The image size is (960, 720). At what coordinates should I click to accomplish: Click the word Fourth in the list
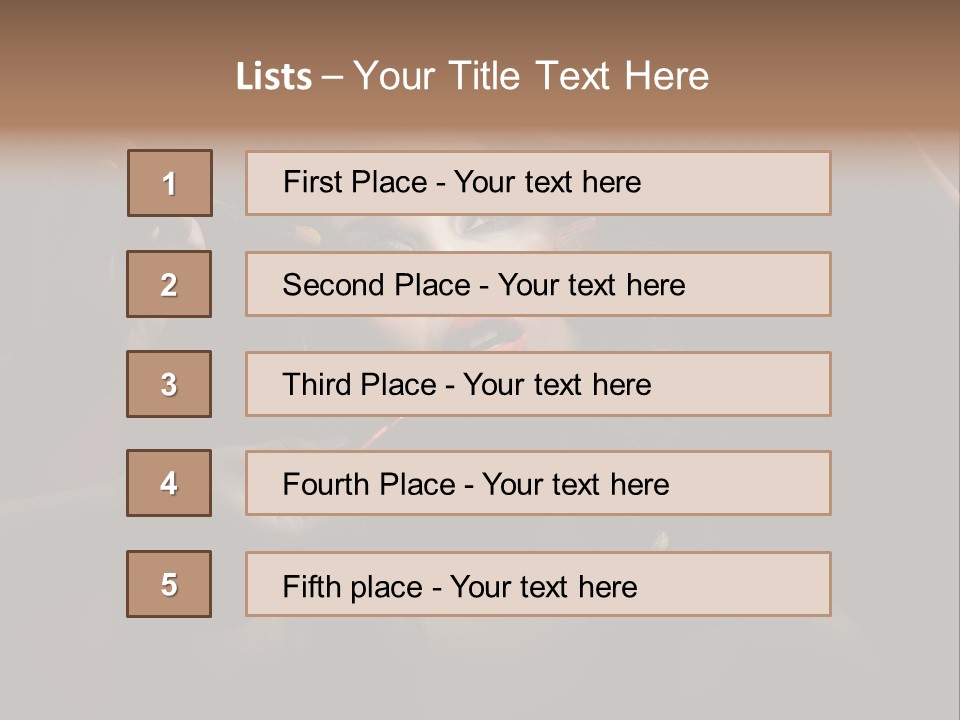327,485
